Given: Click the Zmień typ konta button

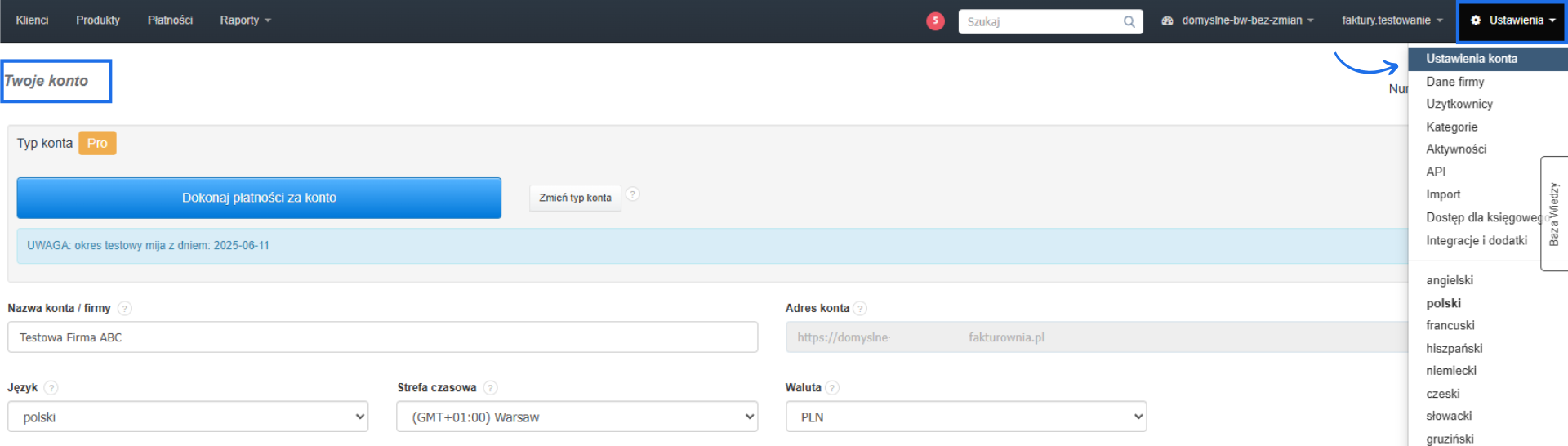Looking at the screenshot, I should 575,198.
